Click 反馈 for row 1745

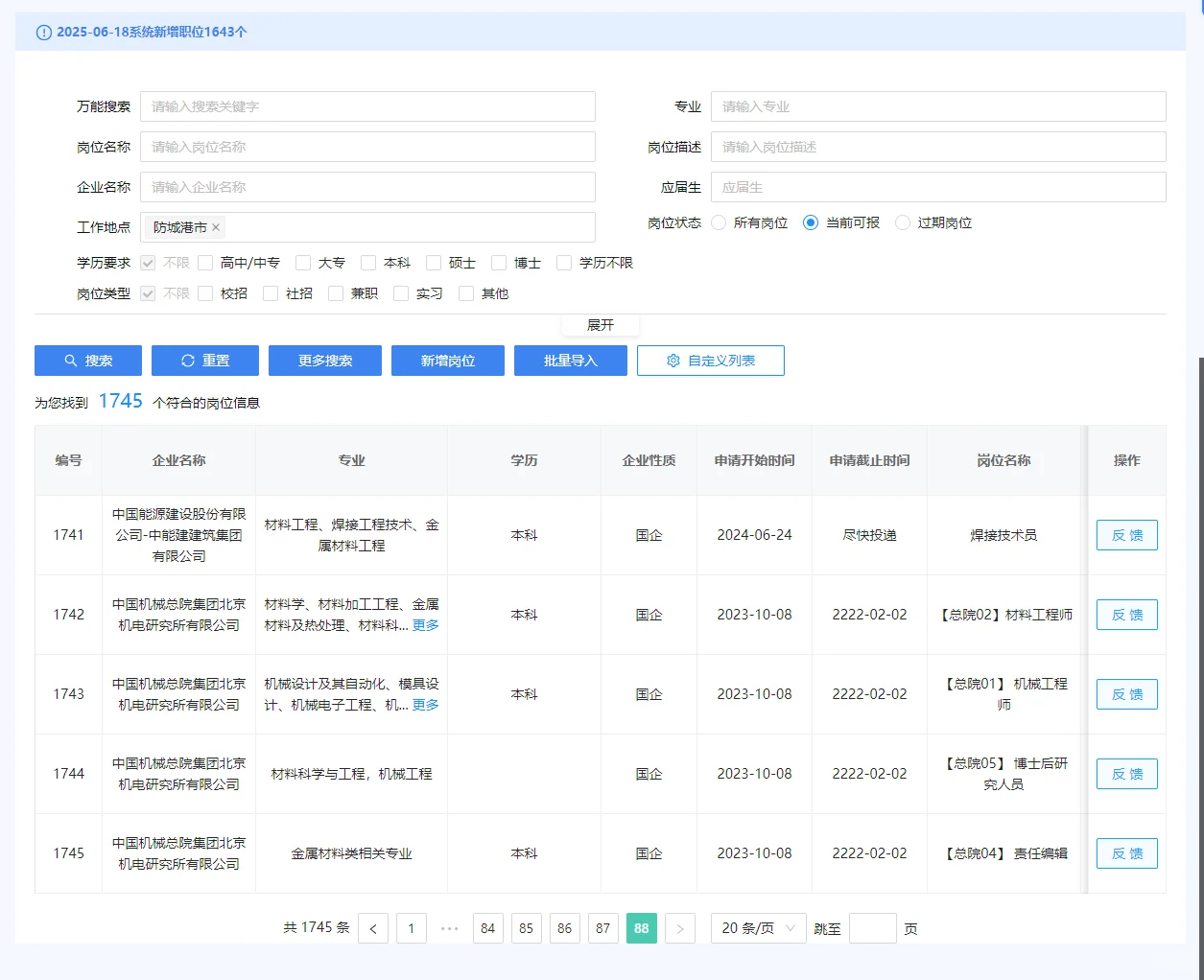[1127, 853]
